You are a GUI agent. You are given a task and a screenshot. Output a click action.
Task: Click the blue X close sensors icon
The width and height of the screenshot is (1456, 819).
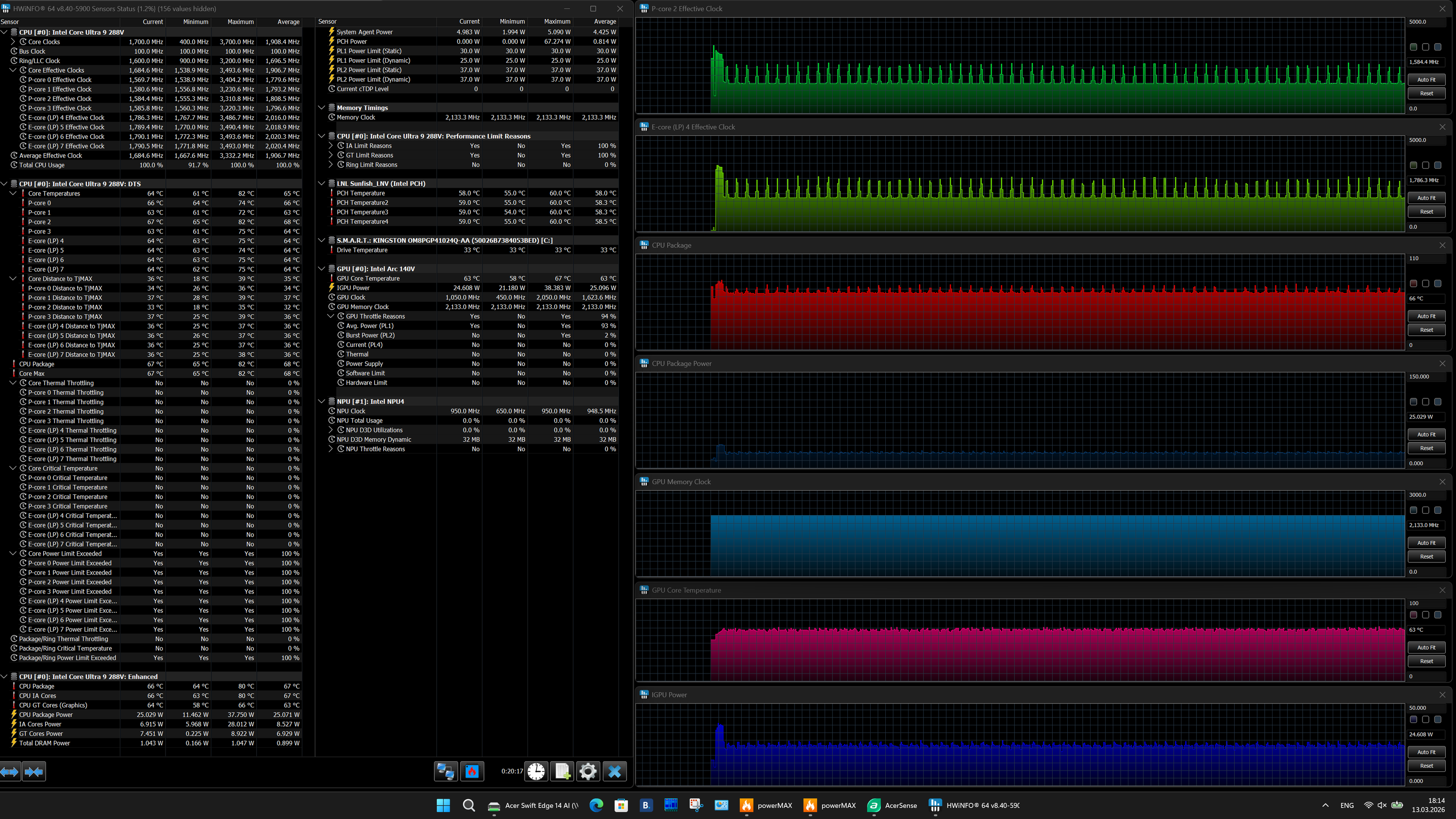614,771
